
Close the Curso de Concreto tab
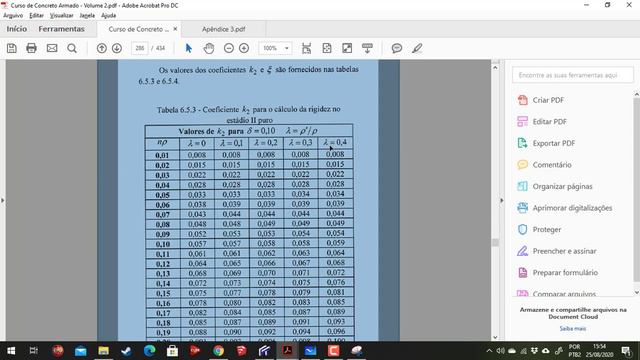tap(175, 29)
